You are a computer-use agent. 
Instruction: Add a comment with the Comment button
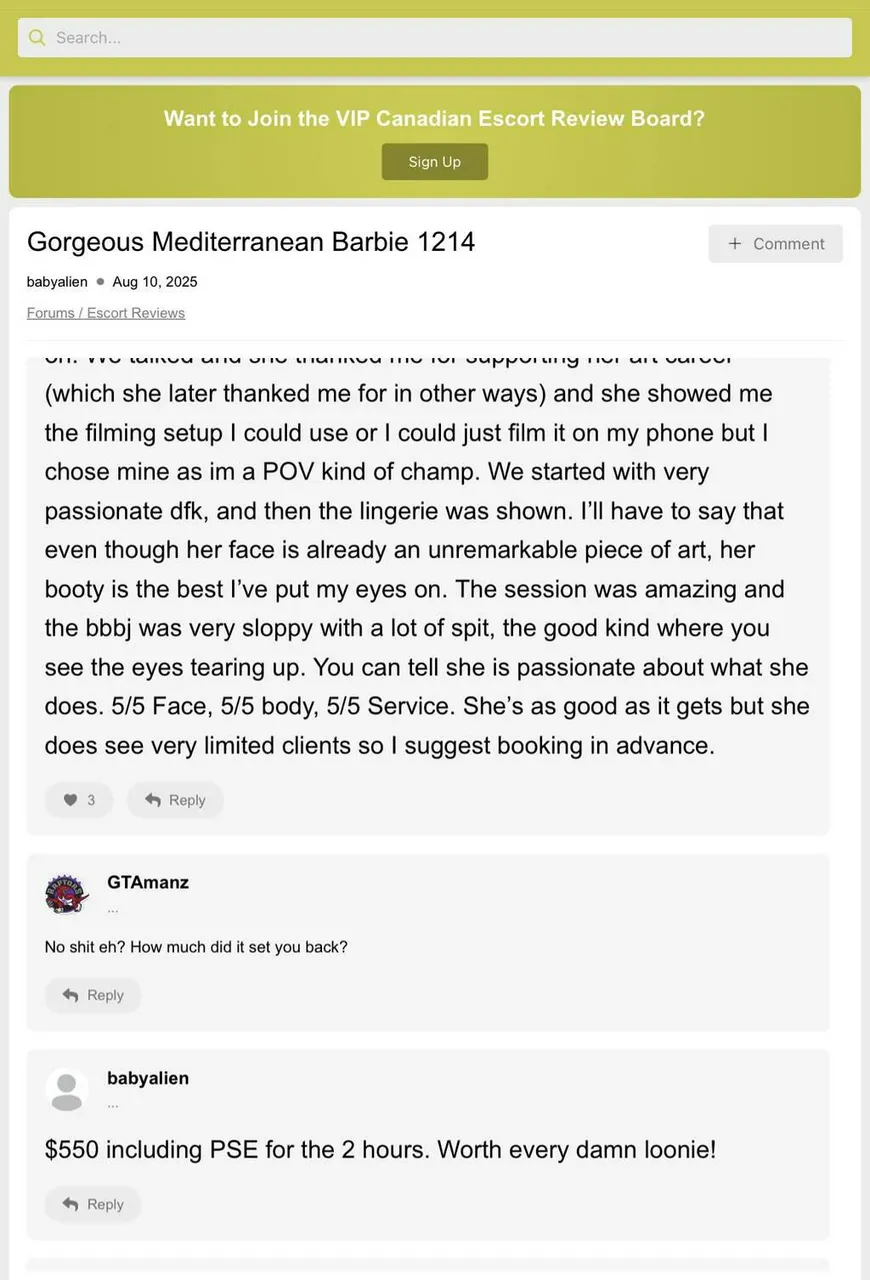(775, 244)
